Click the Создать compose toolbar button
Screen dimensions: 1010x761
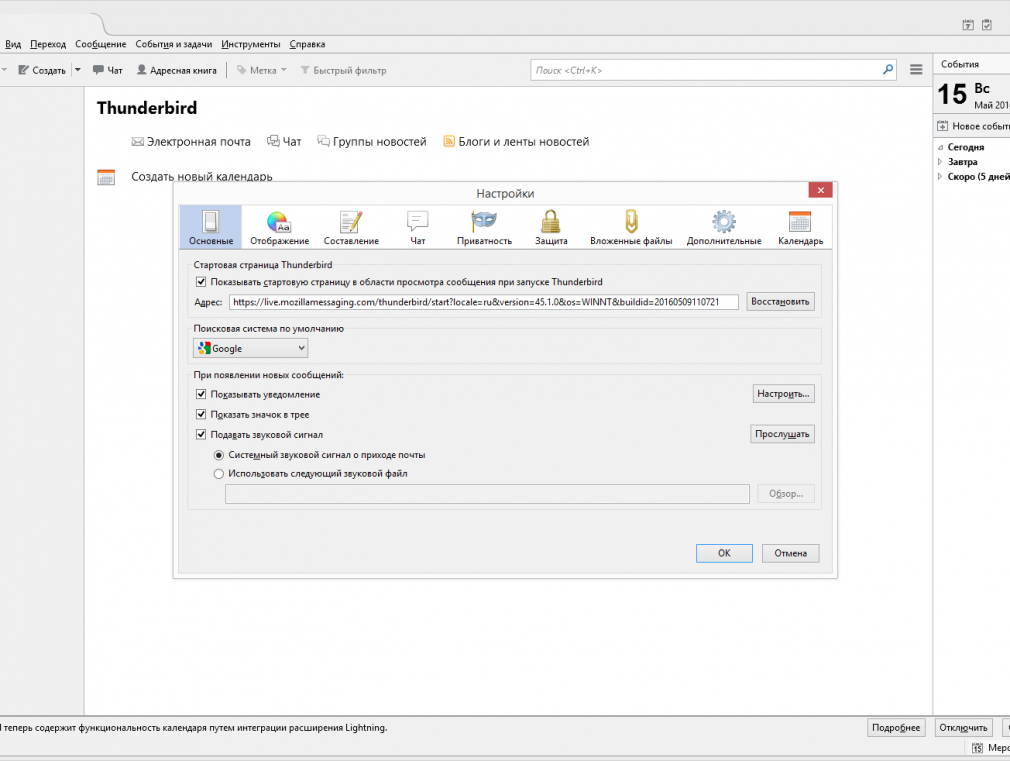pyautogui.click(x=42, y=70)
